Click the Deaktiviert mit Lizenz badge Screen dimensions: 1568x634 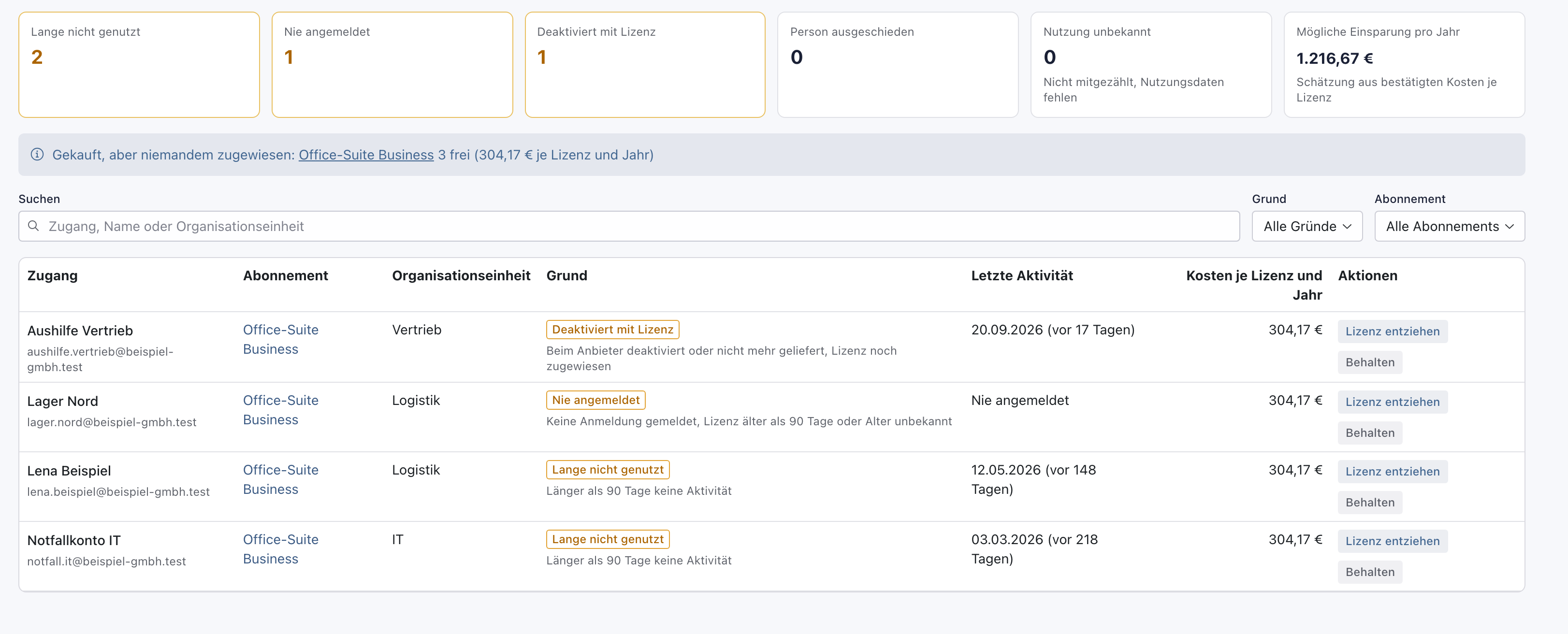pos(612,329)
